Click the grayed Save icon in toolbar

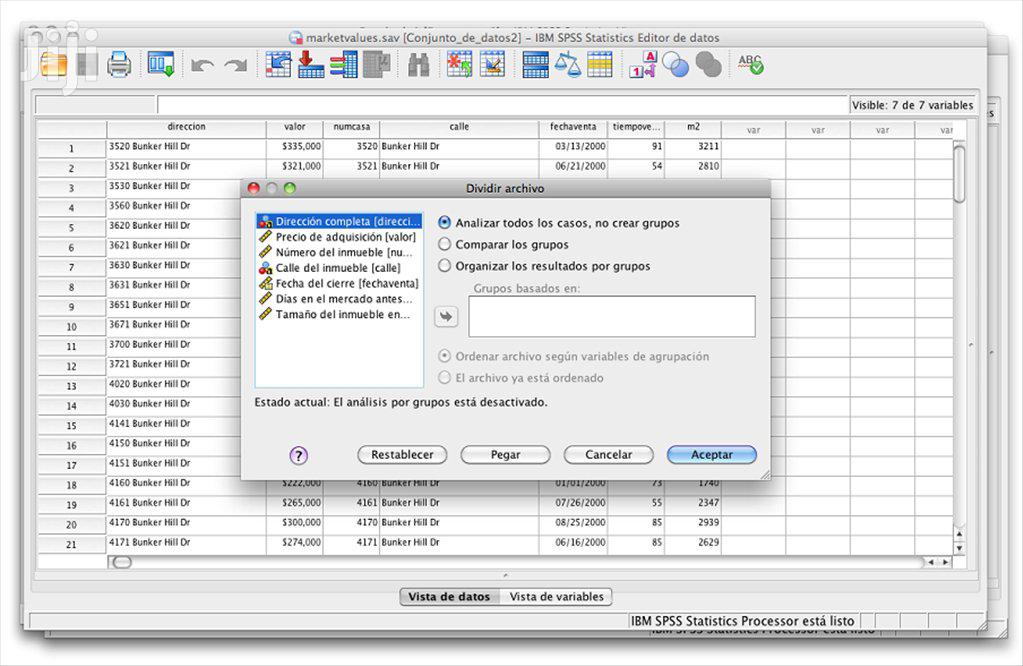click(87, 65)
